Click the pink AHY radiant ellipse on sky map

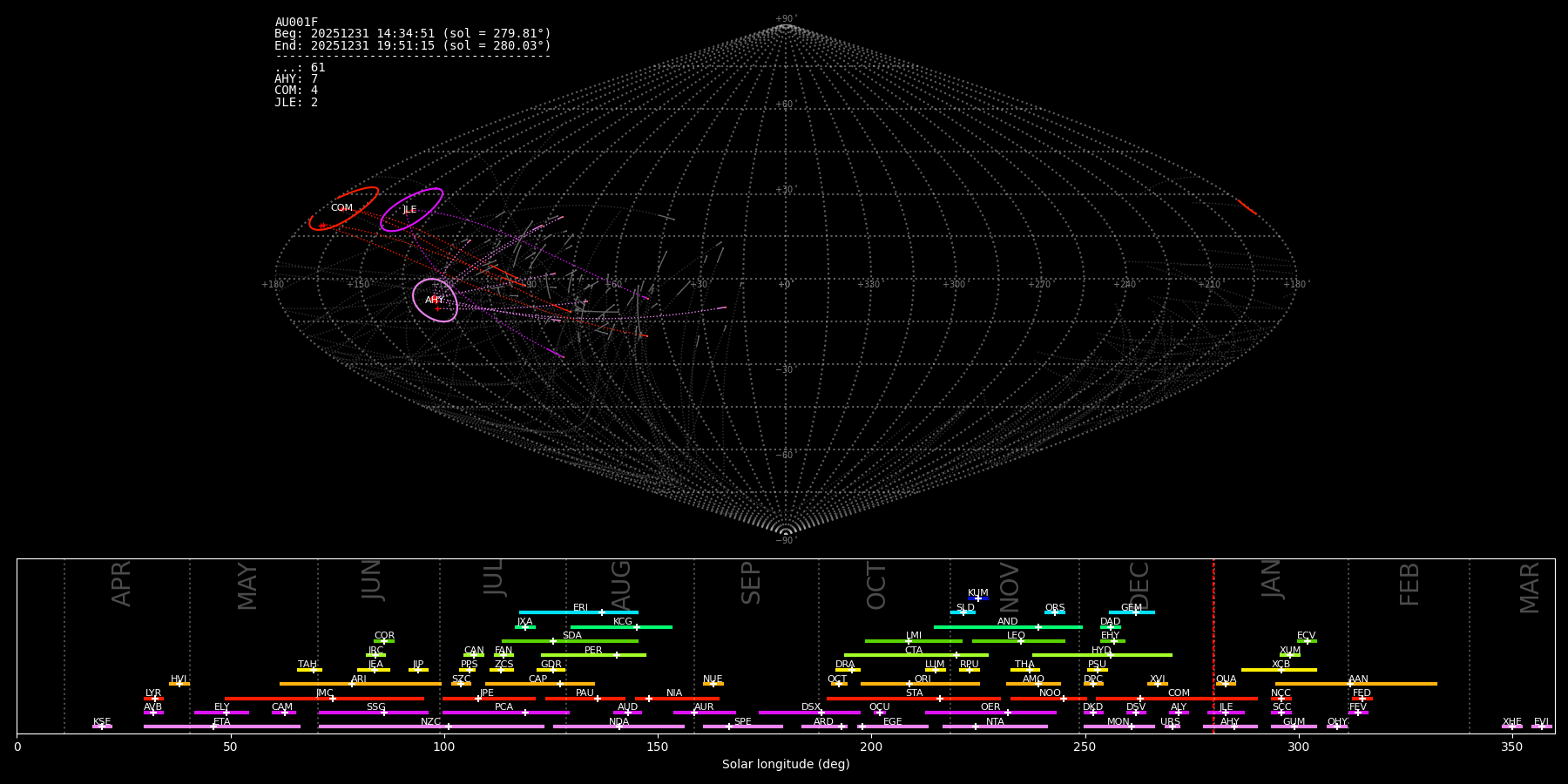(x=436, y=301)
